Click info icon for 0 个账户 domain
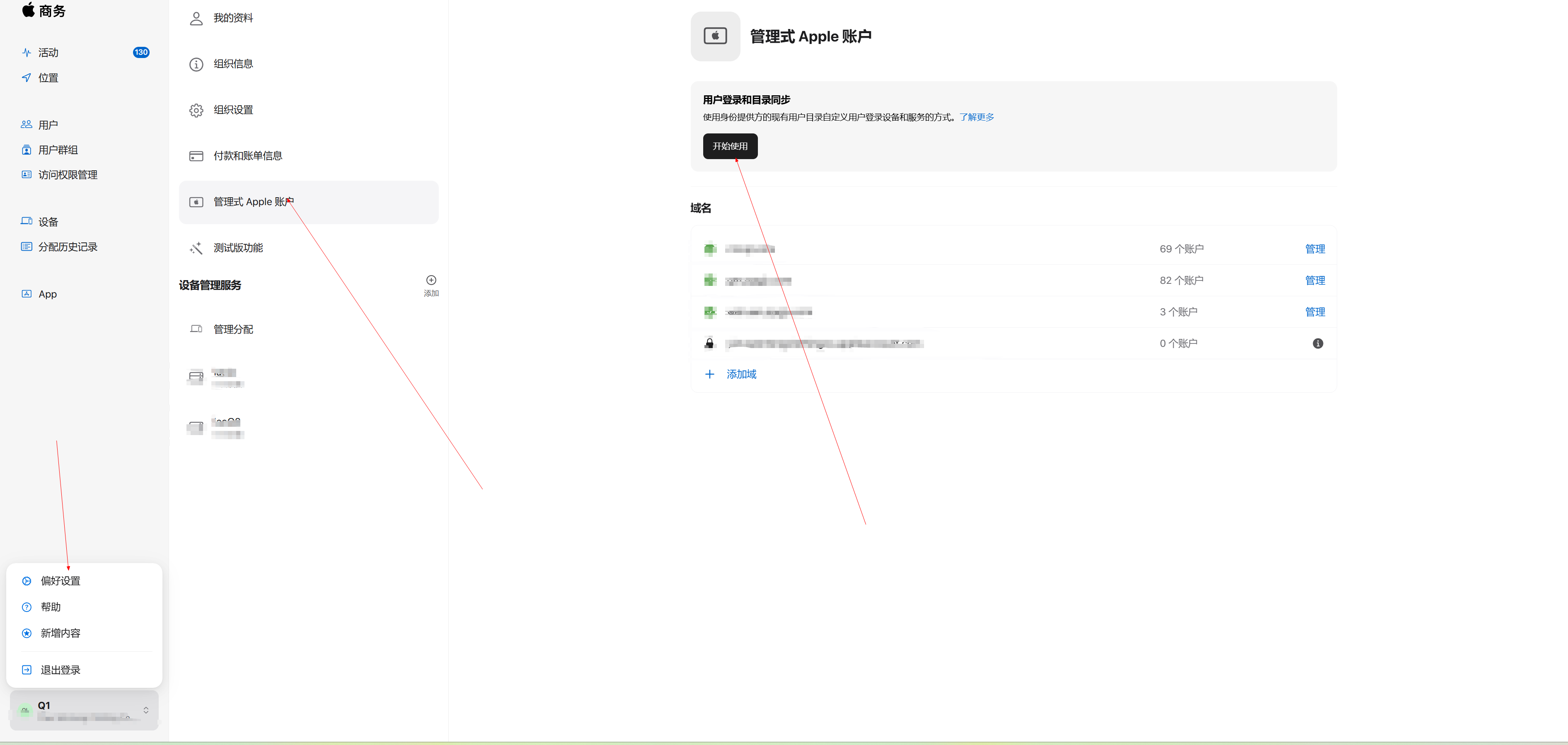This screenshot has width=1568, height=745. coord(1318,343)
